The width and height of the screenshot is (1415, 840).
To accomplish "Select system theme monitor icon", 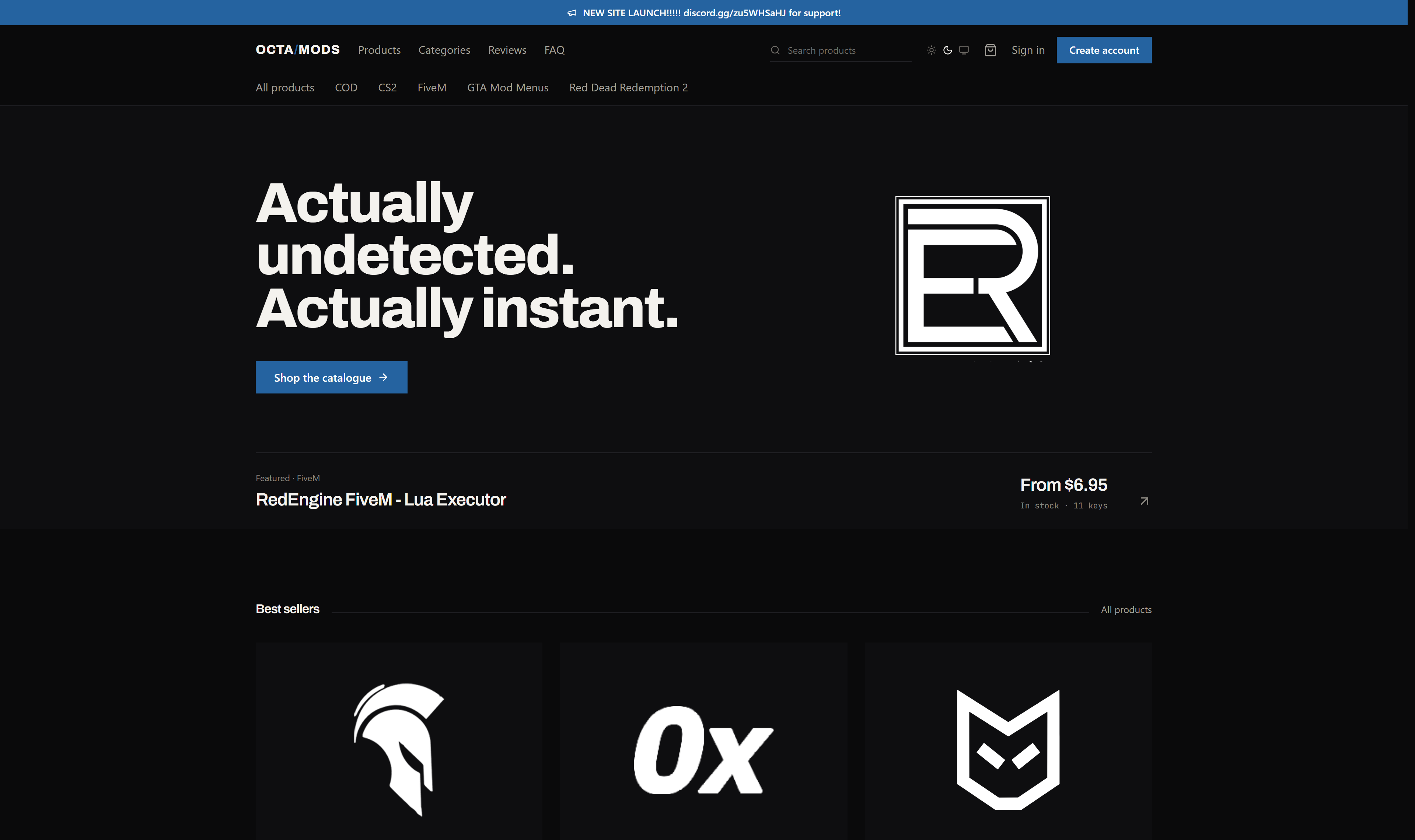I will 964,50.
